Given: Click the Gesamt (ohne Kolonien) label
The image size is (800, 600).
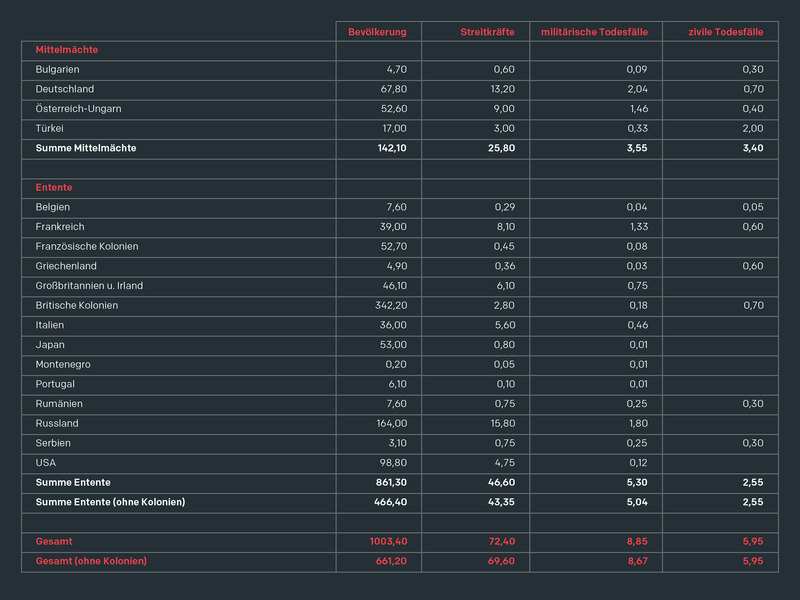Looking at the screenshot, I should coord(91,561).
